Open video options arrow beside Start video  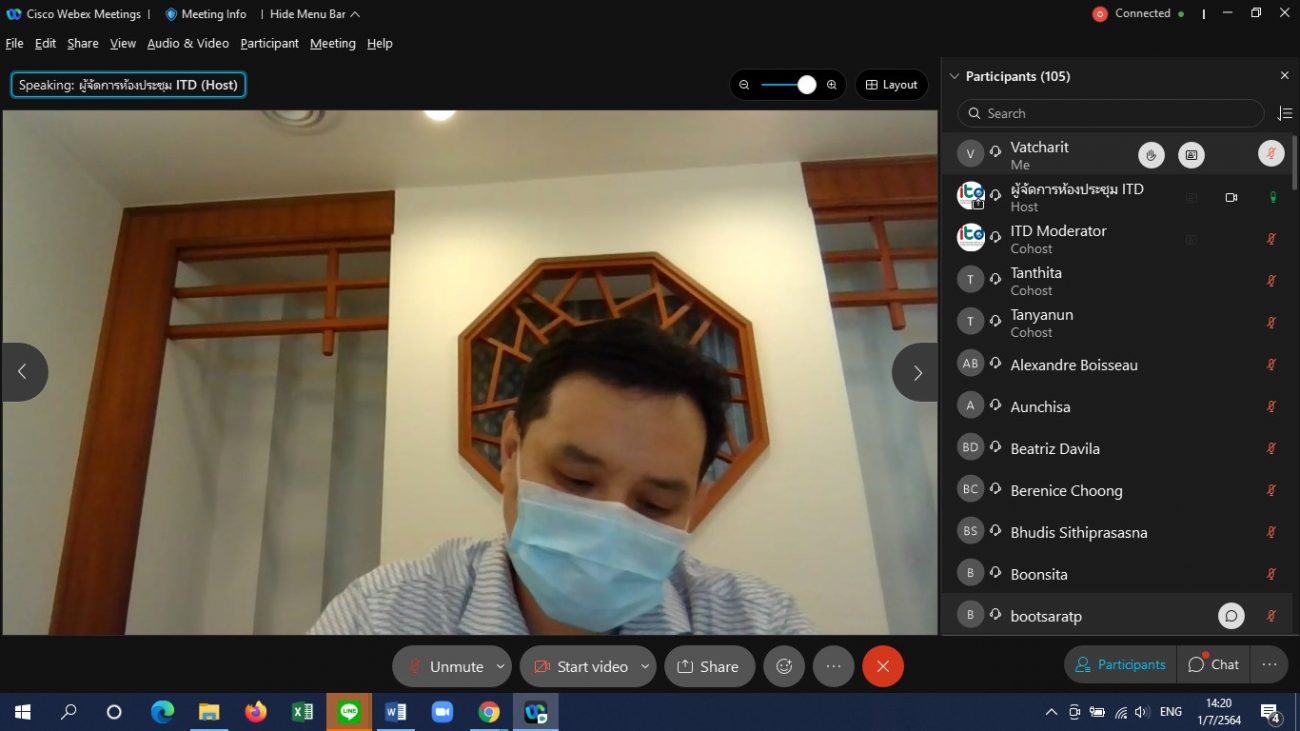645,667
